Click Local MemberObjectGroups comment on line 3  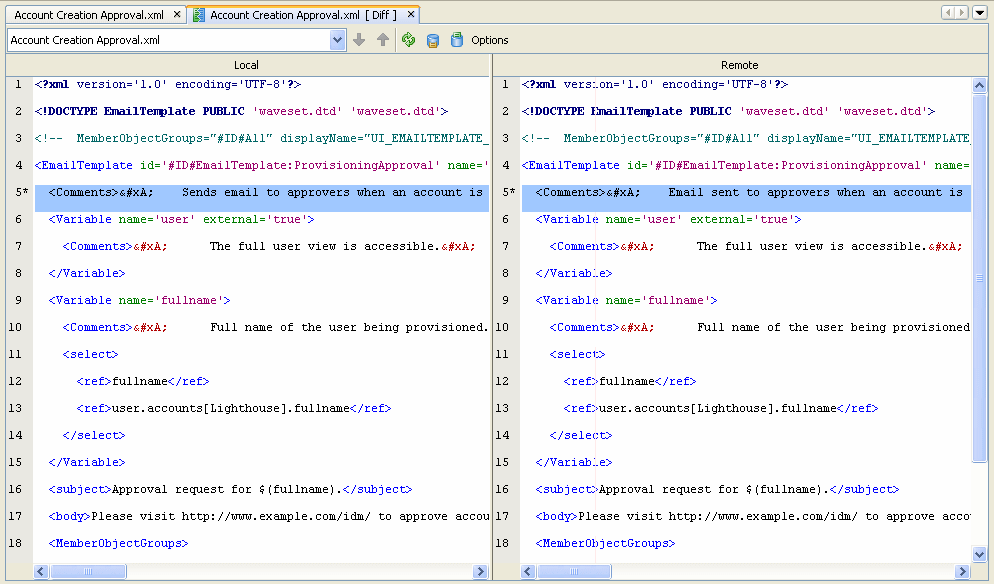(x=262, y=138)
